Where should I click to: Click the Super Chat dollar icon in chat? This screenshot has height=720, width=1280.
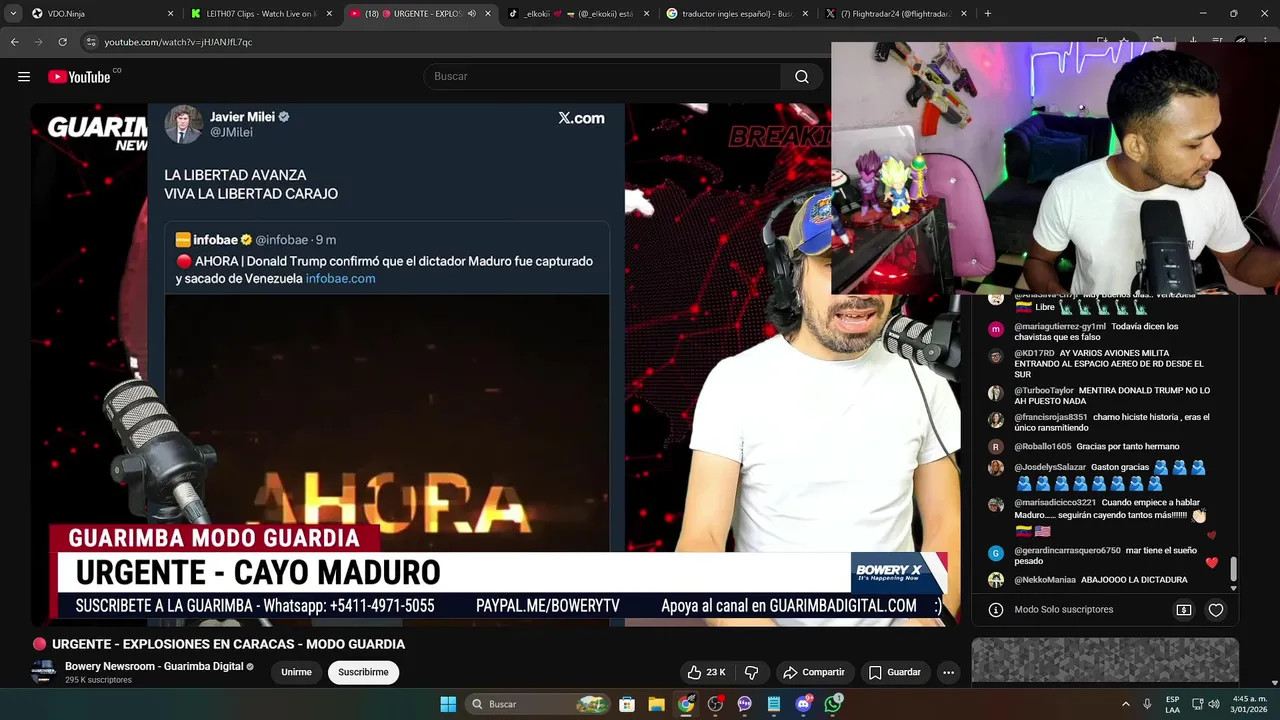[1184, 610]
